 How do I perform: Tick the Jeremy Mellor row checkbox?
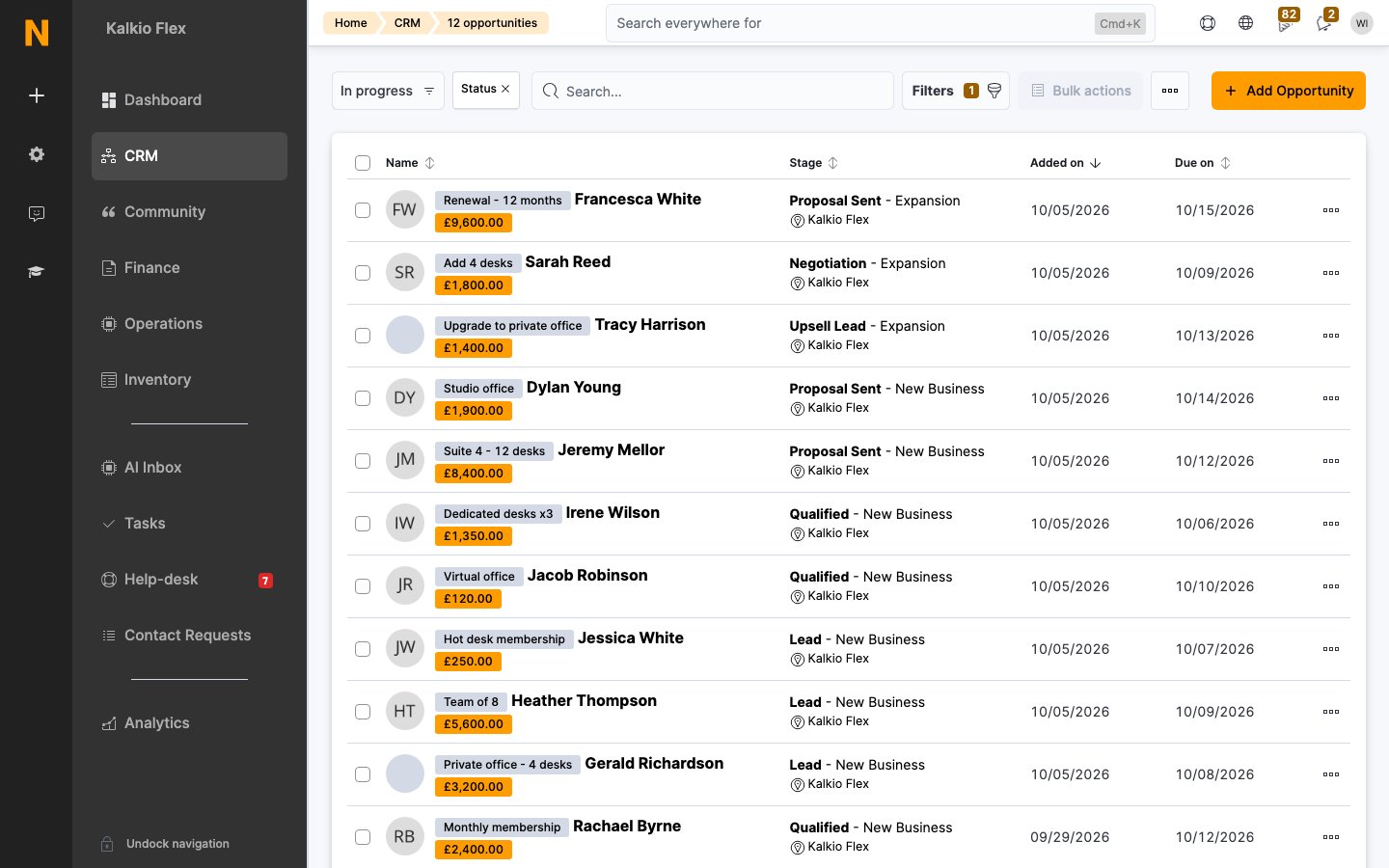click(x=363, y=461)
